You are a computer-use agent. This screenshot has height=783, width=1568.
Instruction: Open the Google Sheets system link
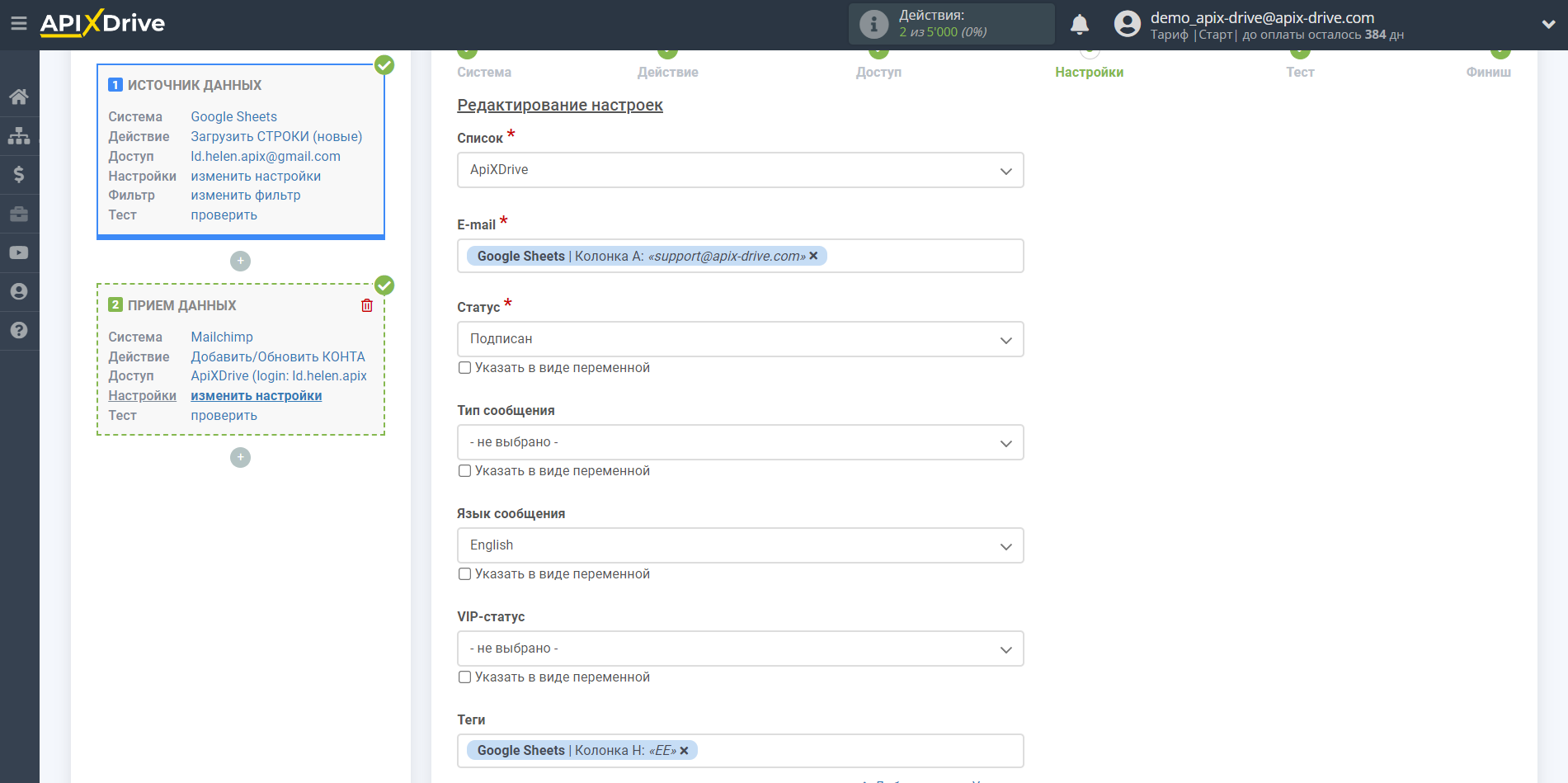tap(233, 117)
